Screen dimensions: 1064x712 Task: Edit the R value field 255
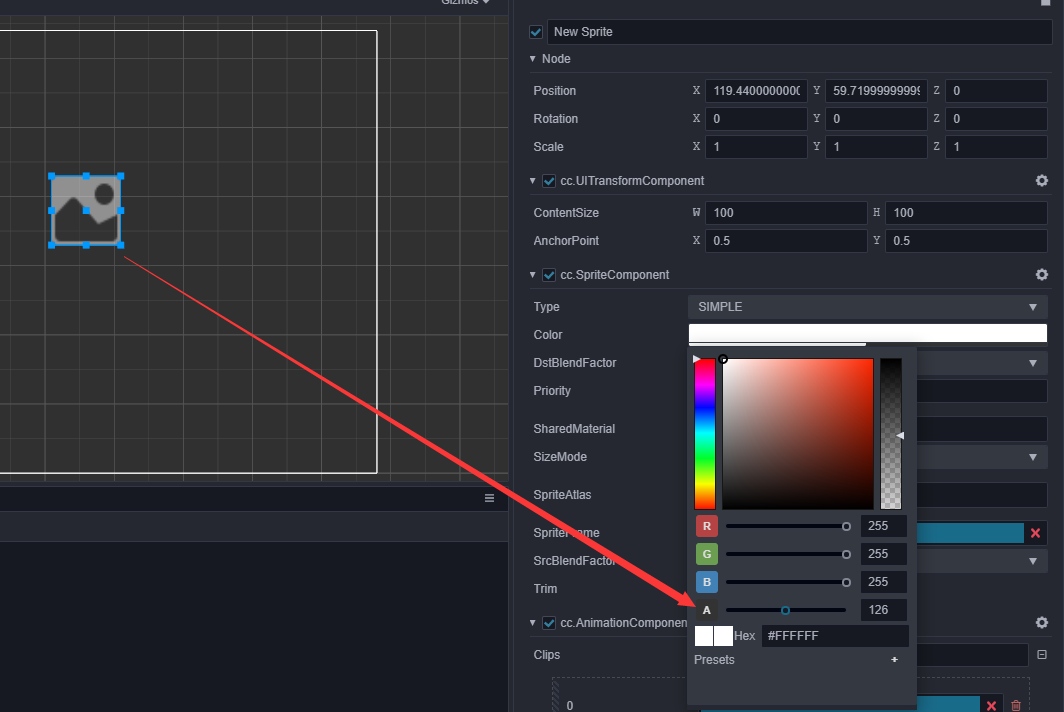click(884, 526)
